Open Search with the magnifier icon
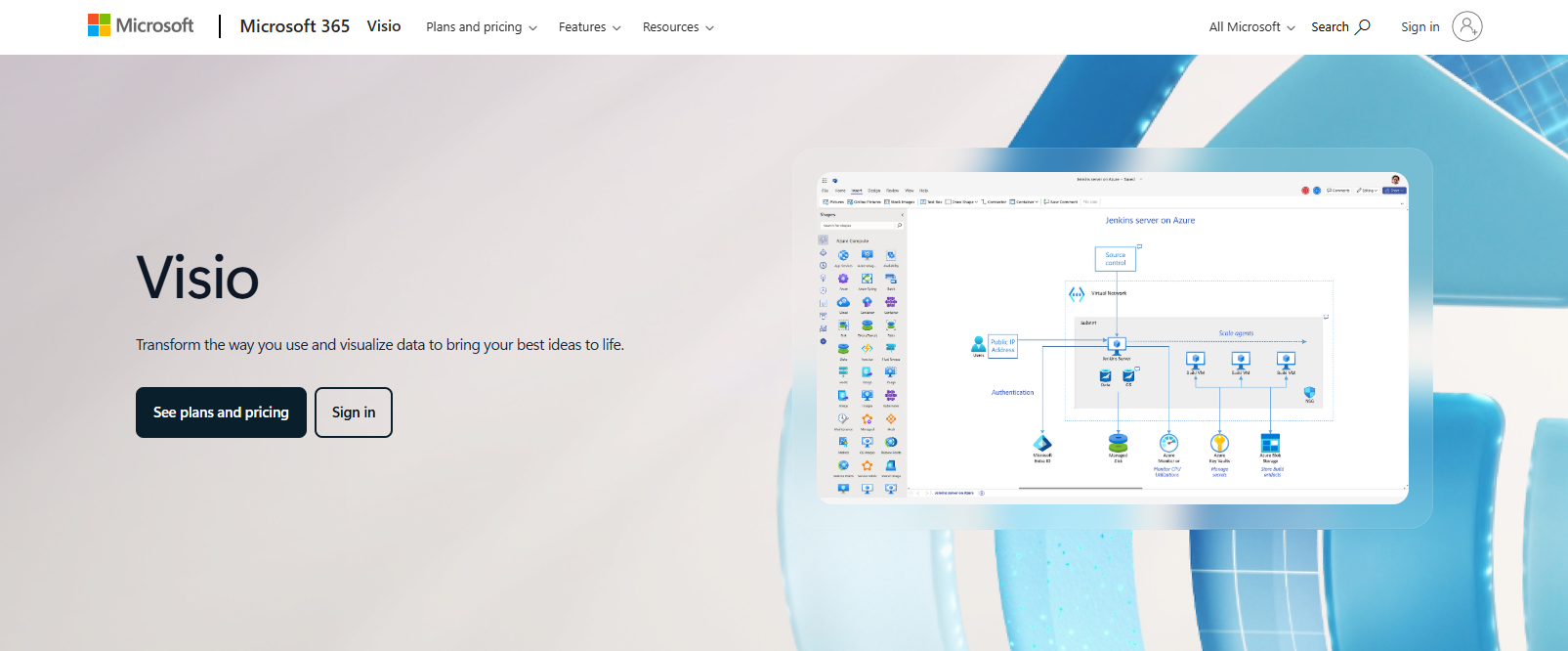Image resolution: width=1568 pixels, height=651 pixels. [x=1340, y=26]
